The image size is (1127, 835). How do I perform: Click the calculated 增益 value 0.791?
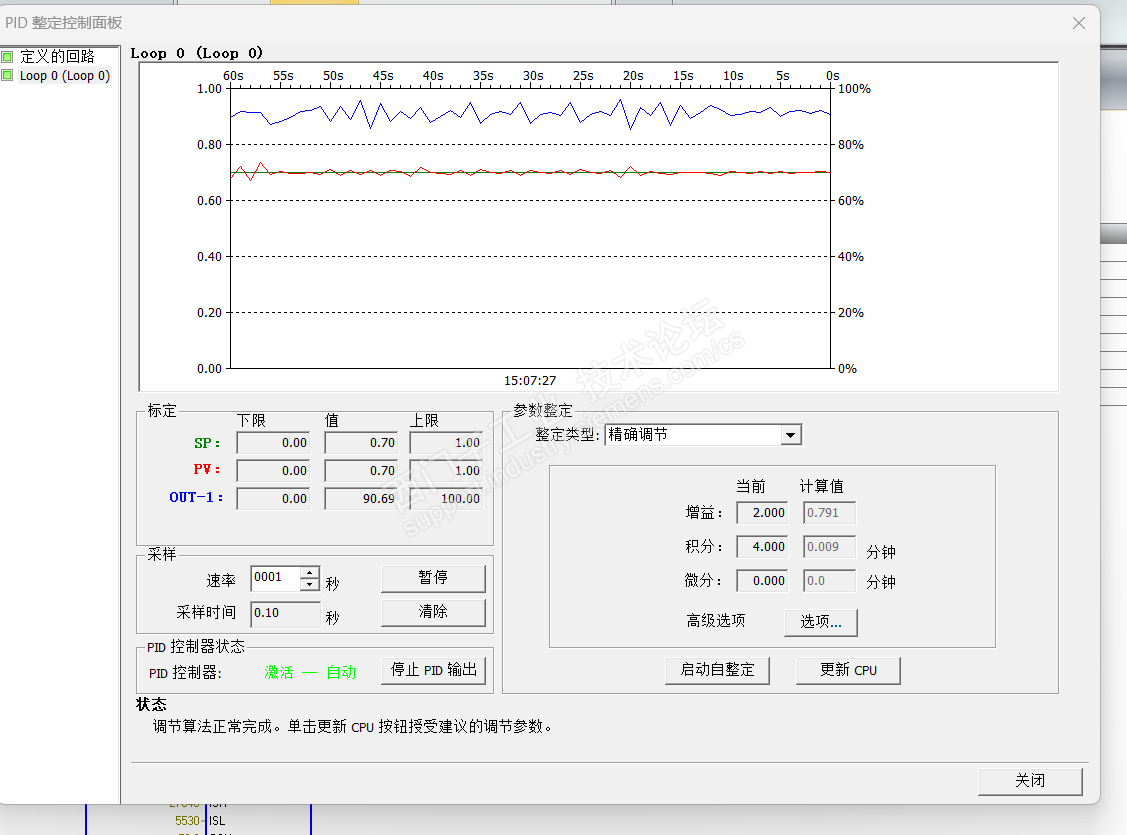point(829,513)
